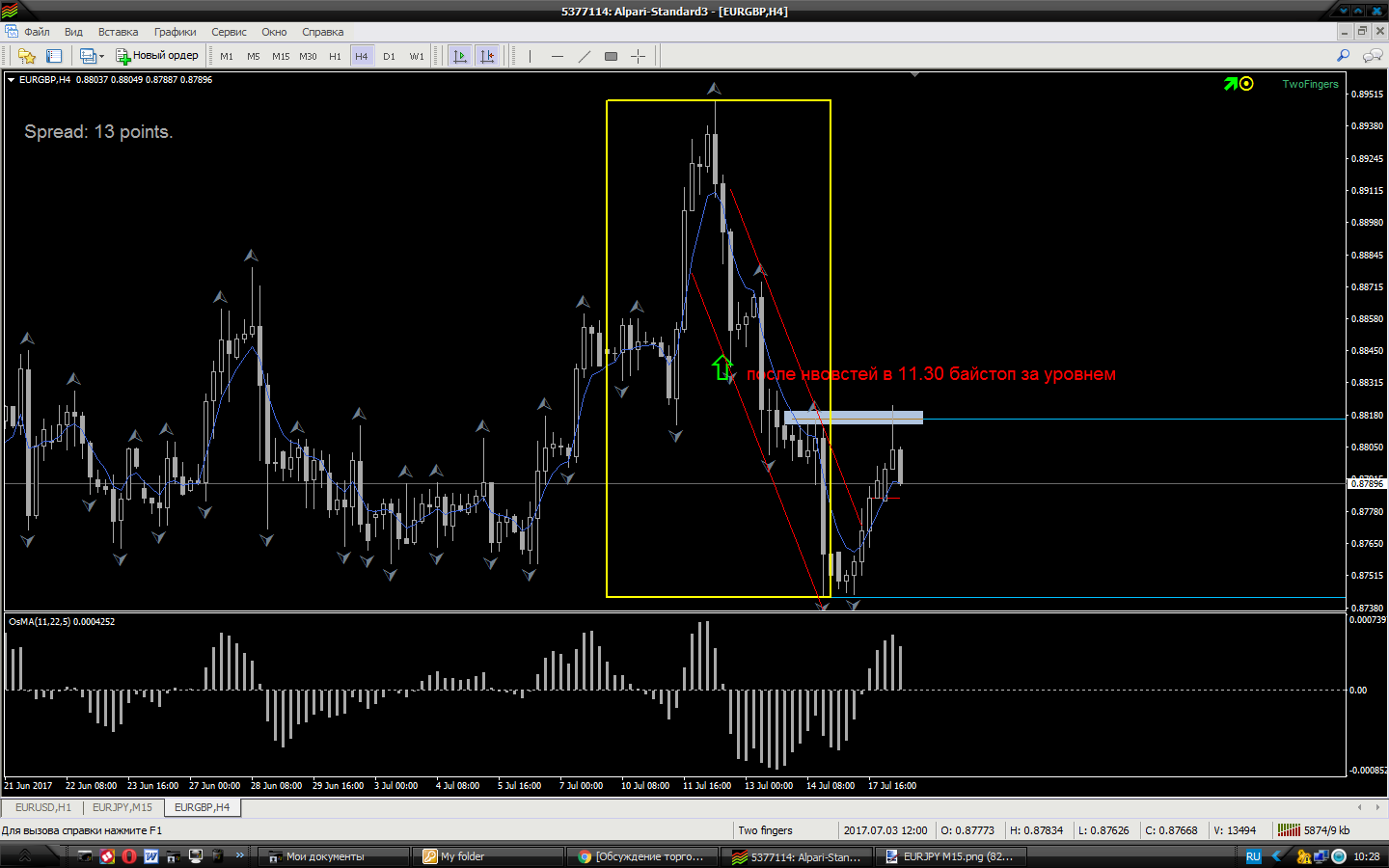Click the application icon beside Файл menu
The image size is (1389, 868).
coord(11,32)
